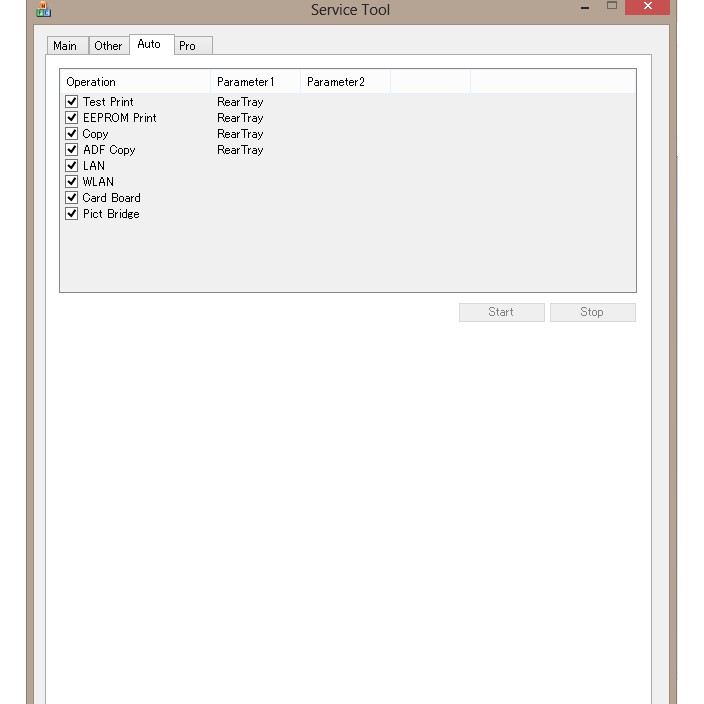Disable the Copy operation checkbox
The height and width of the screenshot is (704, 704).
(x=72, y=134)
